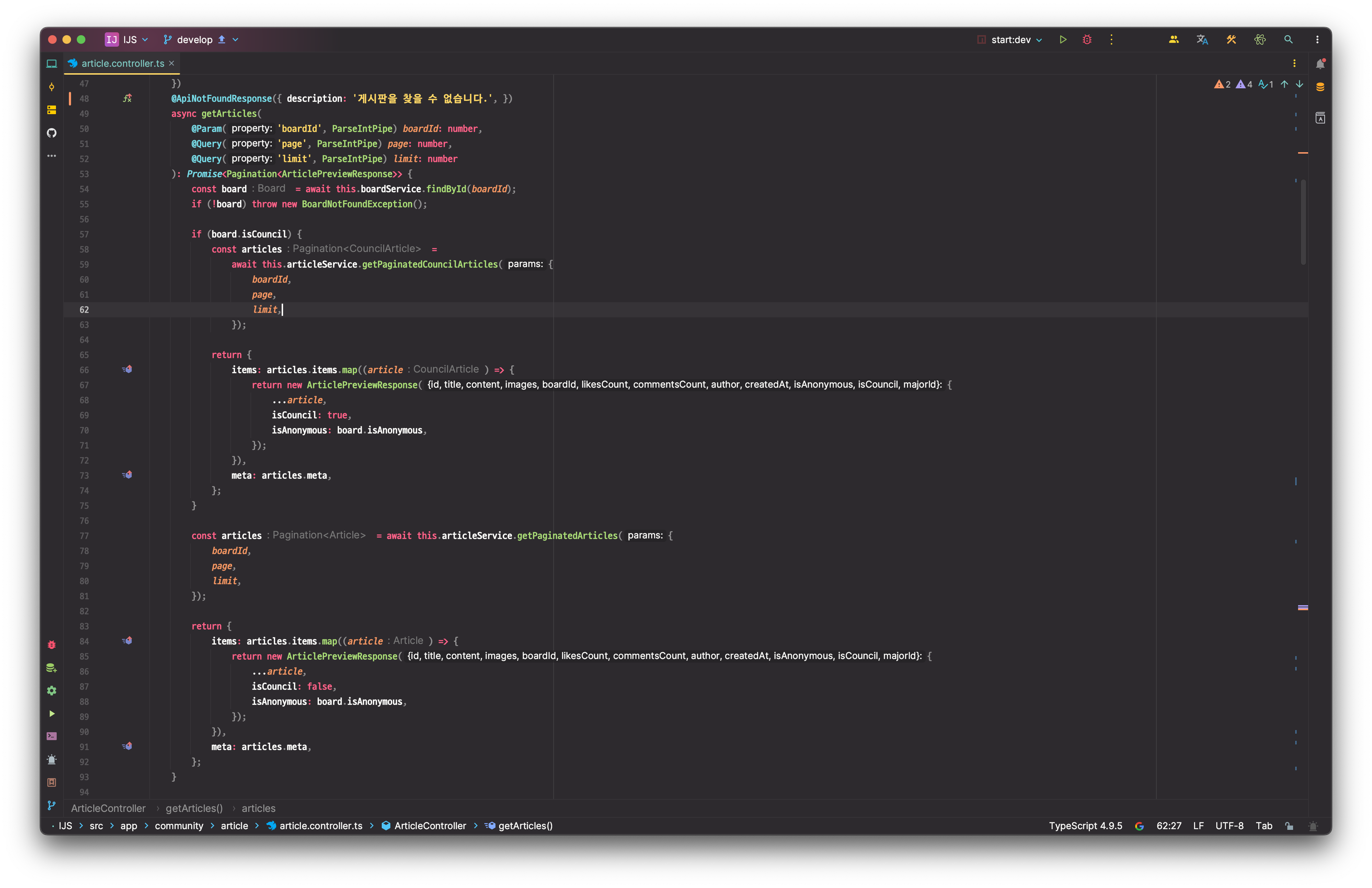
Task: Go to next highlighted error arrow
Action: coord(1300,84)
